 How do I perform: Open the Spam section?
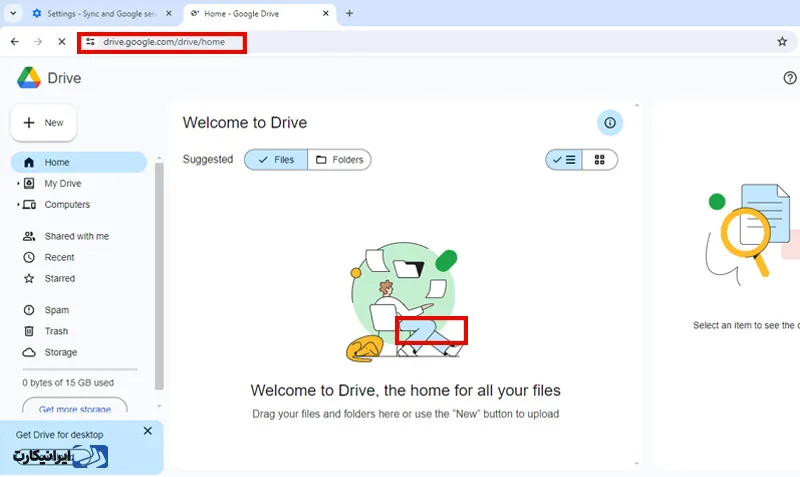click(x=57, y=310)
